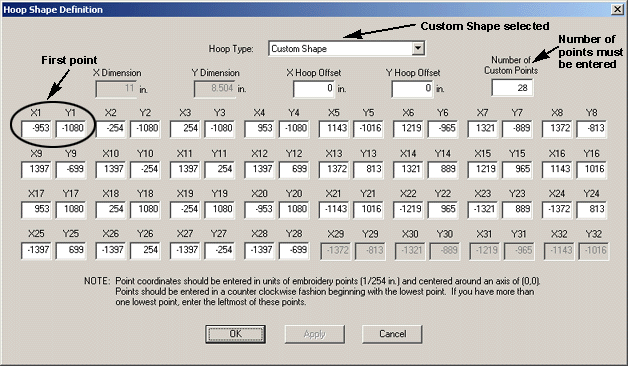Select the X26 coordinate field
Screen dimensions: 628x366
coord(111,251)
